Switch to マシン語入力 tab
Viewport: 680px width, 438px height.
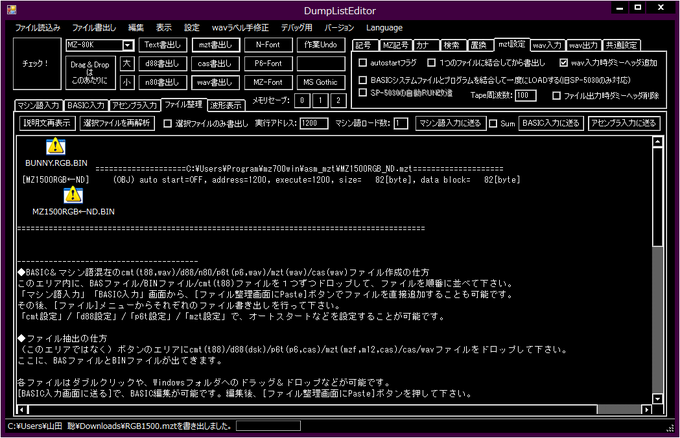(39, 105)
